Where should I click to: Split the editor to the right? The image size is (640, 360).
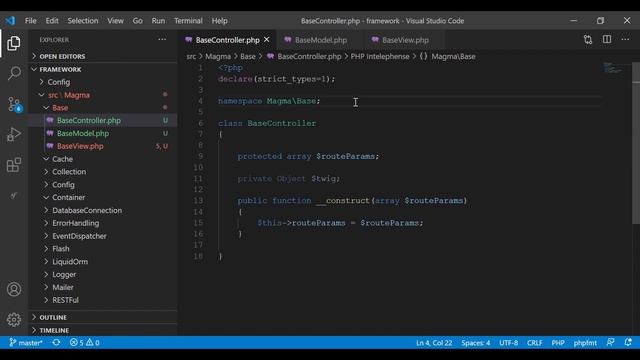point(607,40)
